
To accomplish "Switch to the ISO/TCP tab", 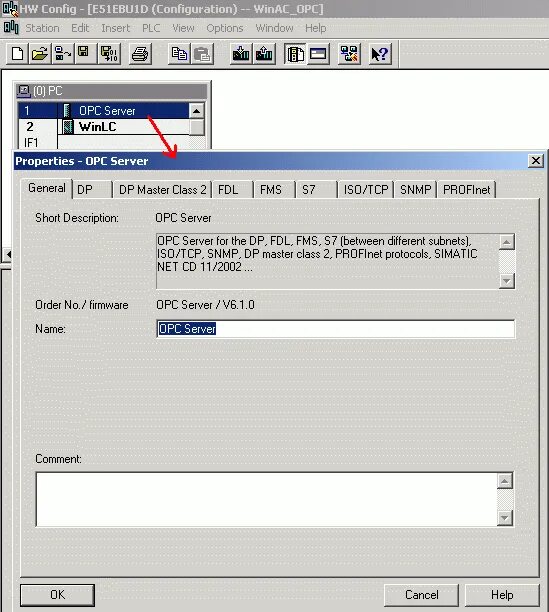I will click(x=366, y=190).
